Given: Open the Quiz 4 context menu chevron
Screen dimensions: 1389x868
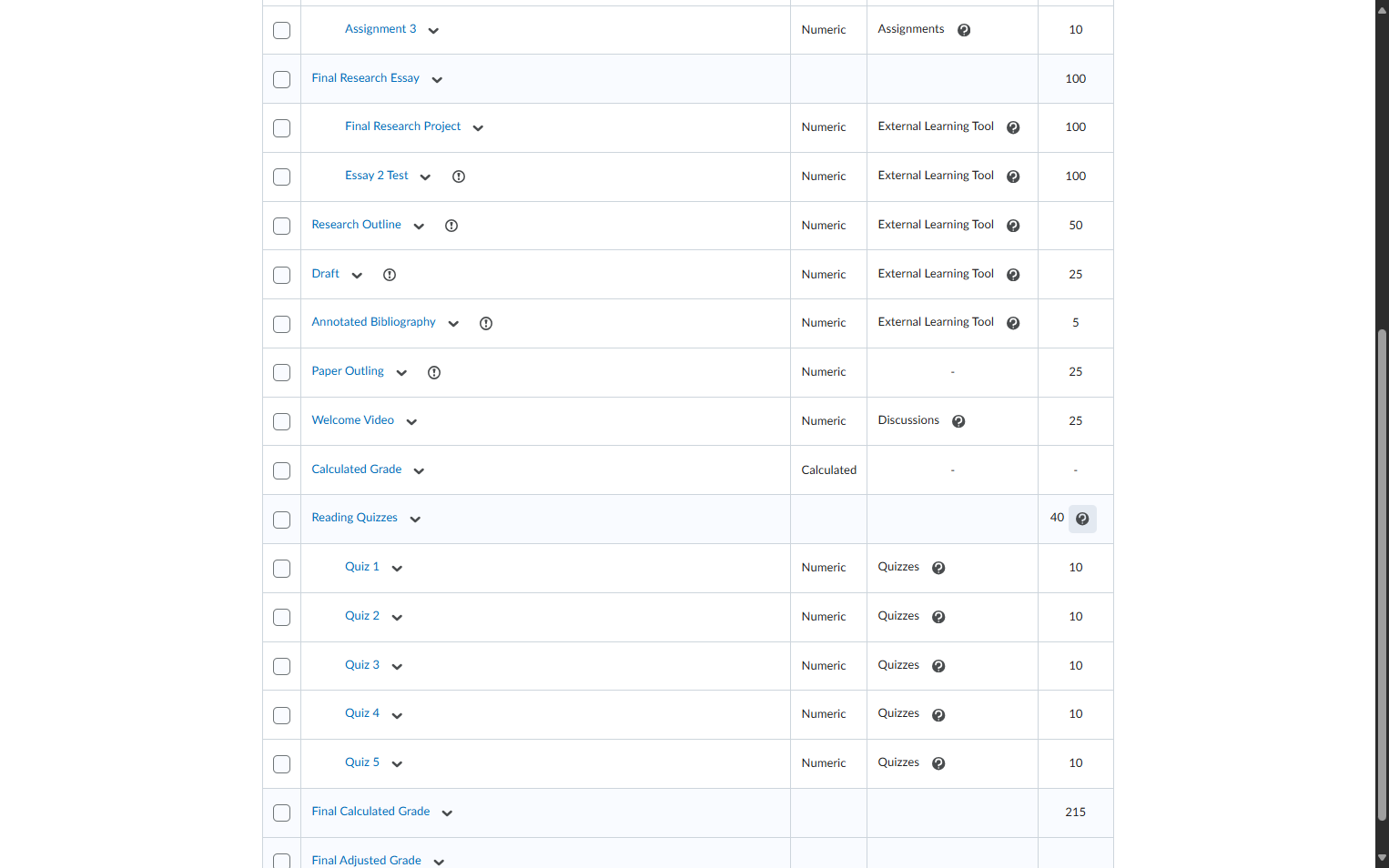Looking at the screenshot, I should click(397, 715).
